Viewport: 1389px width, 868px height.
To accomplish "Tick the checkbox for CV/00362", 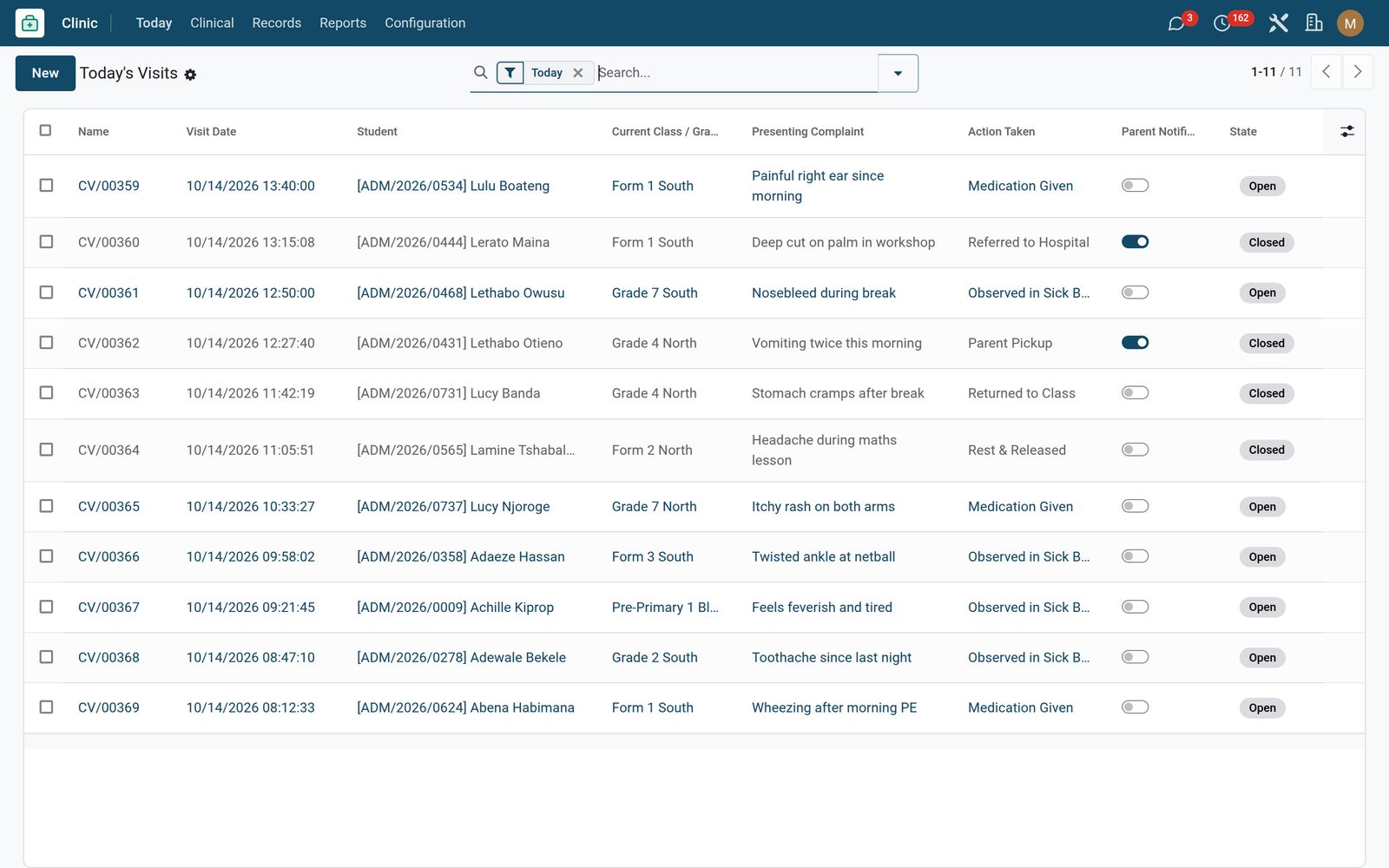I will tap(46, 343).
